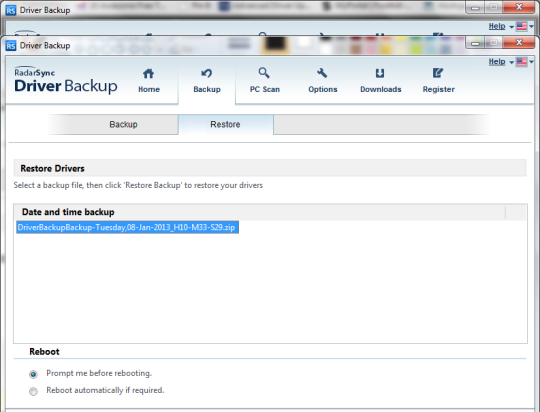
Task: Click the Downloads label
Action: coord(381,89)
